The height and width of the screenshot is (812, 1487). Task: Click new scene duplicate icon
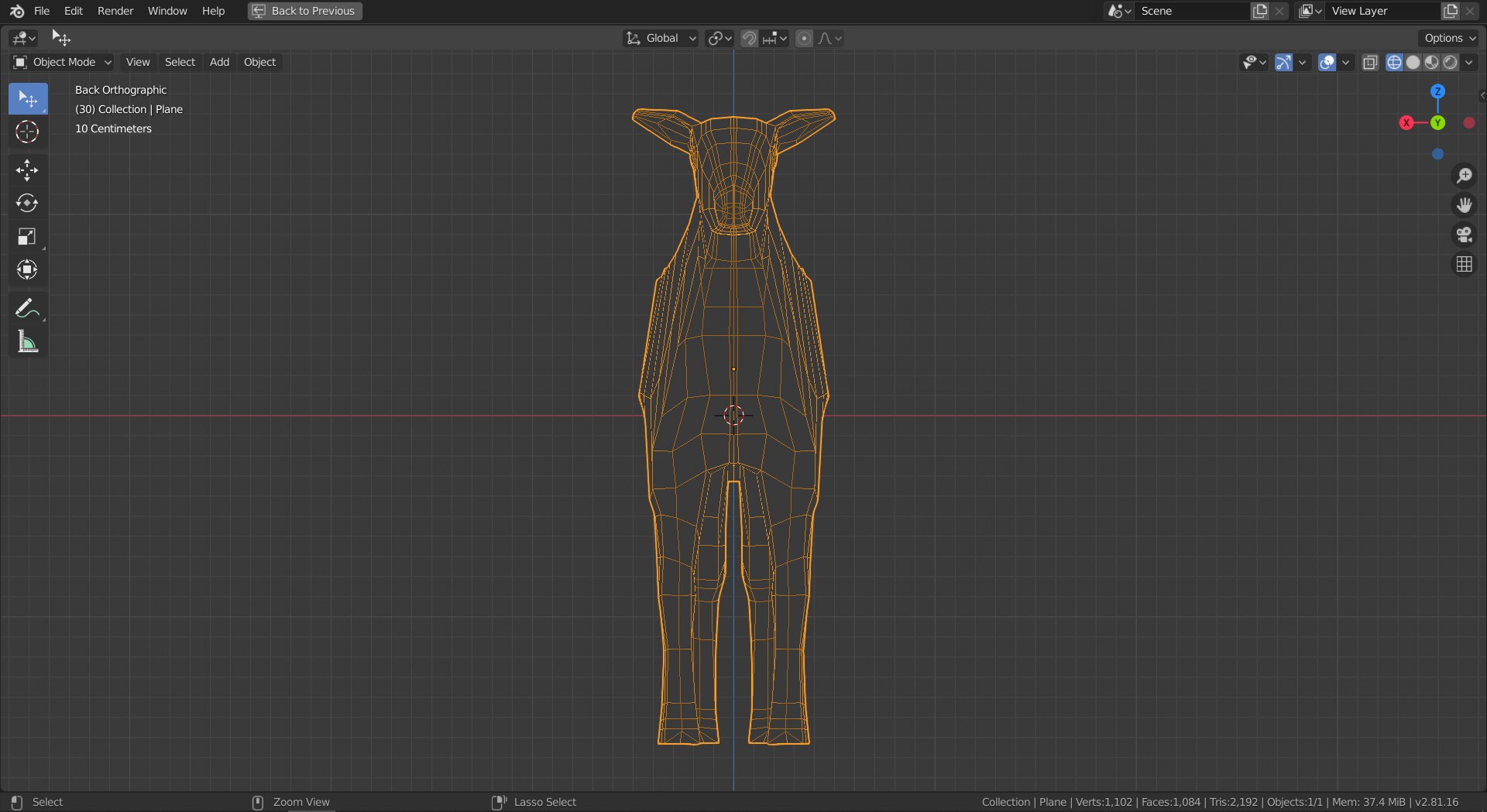[x=1260, y=11]
